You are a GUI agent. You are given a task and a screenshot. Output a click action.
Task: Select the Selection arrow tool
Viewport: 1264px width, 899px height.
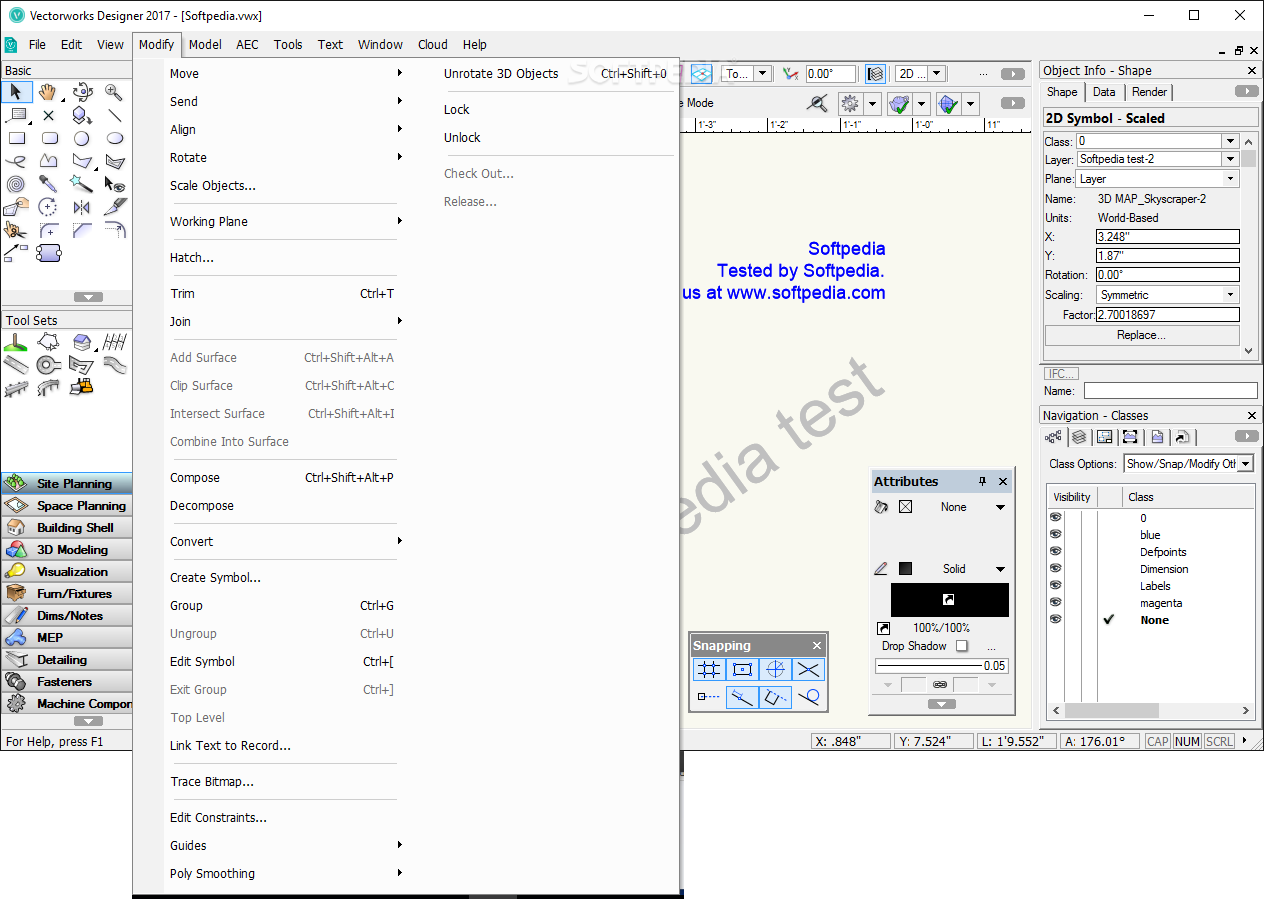(16, 92)
